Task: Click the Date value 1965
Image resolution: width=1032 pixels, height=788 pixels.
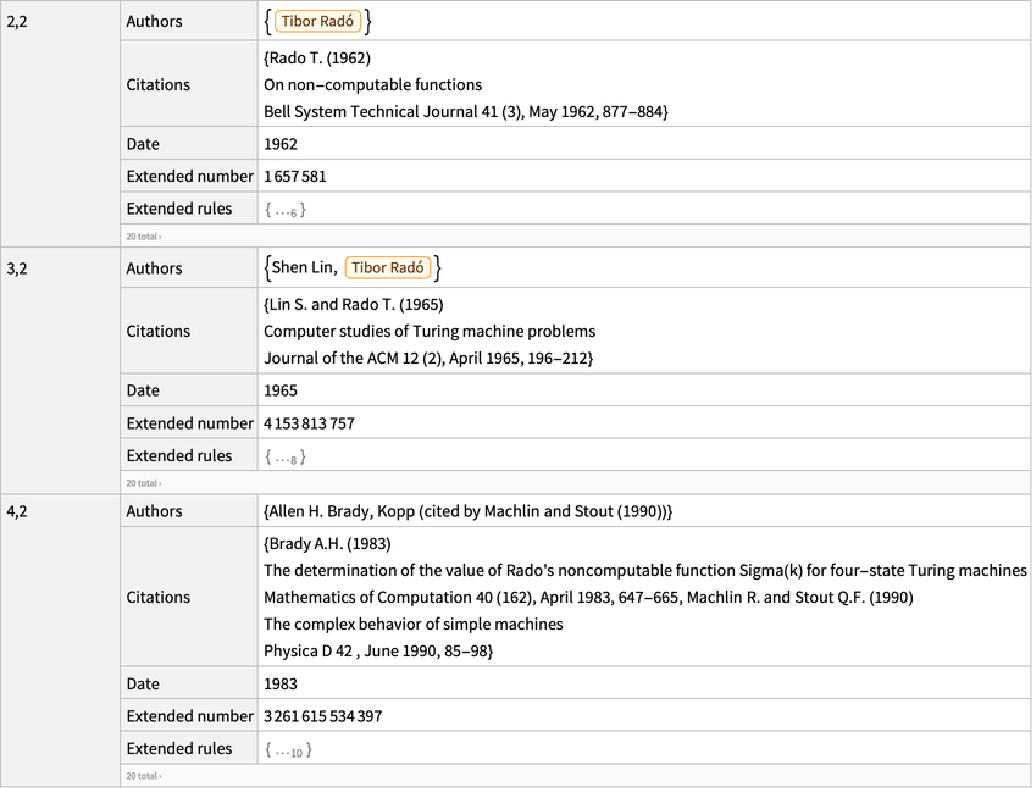Action: (x=281, y=391)
